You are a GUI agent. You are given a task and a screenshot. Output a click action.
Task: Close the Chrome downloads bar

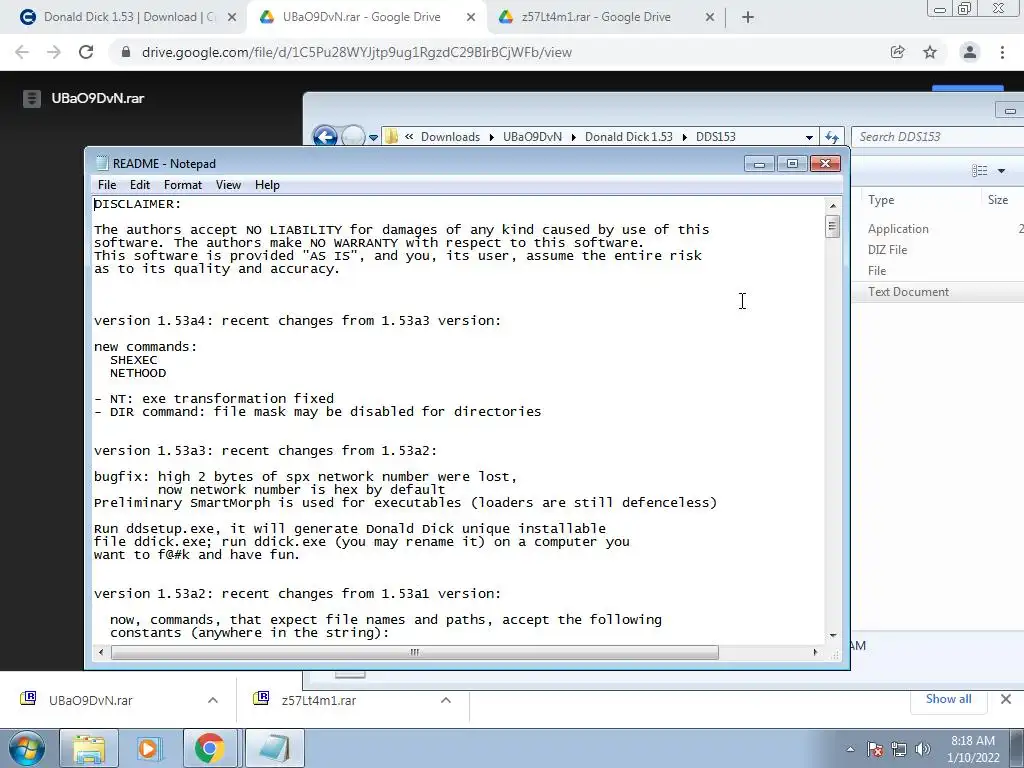[1006, 699]
